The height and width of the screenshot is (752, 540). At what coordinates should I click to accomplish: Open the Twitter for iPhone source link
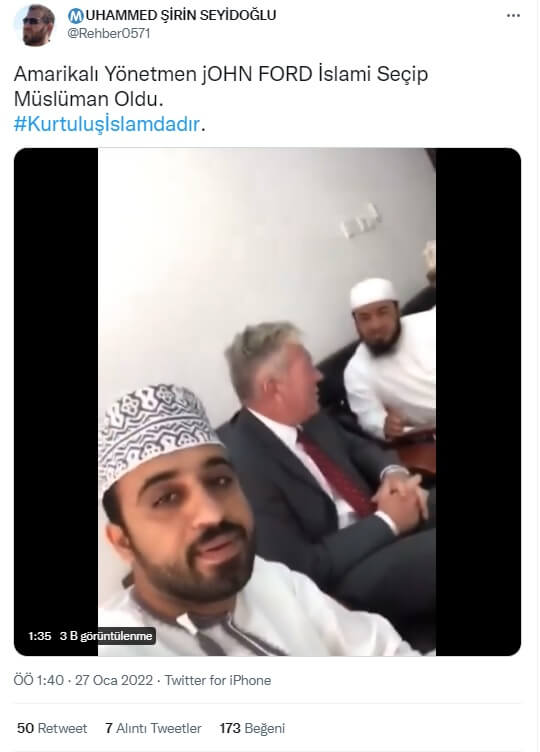click(x=218, y=680)
